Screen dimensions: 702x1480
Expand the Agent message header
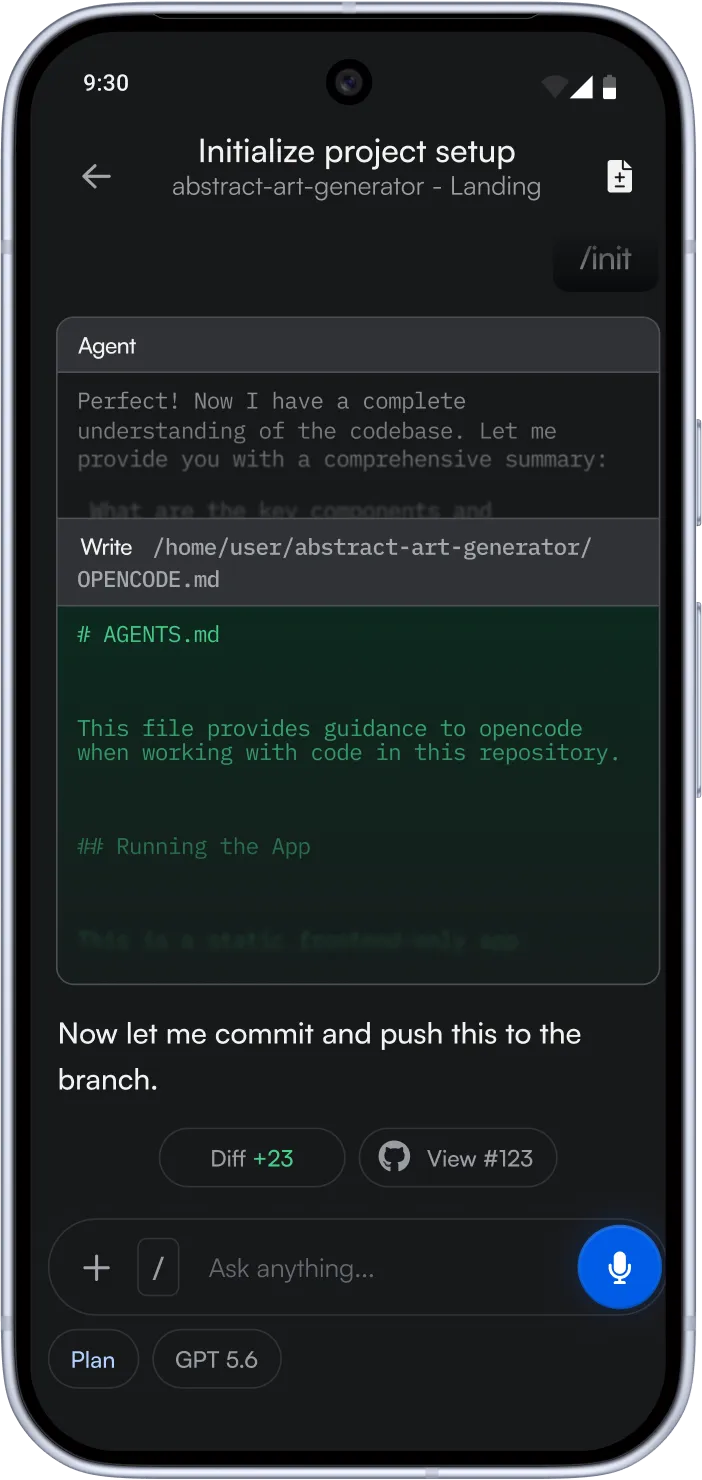(x=358, y=346)
